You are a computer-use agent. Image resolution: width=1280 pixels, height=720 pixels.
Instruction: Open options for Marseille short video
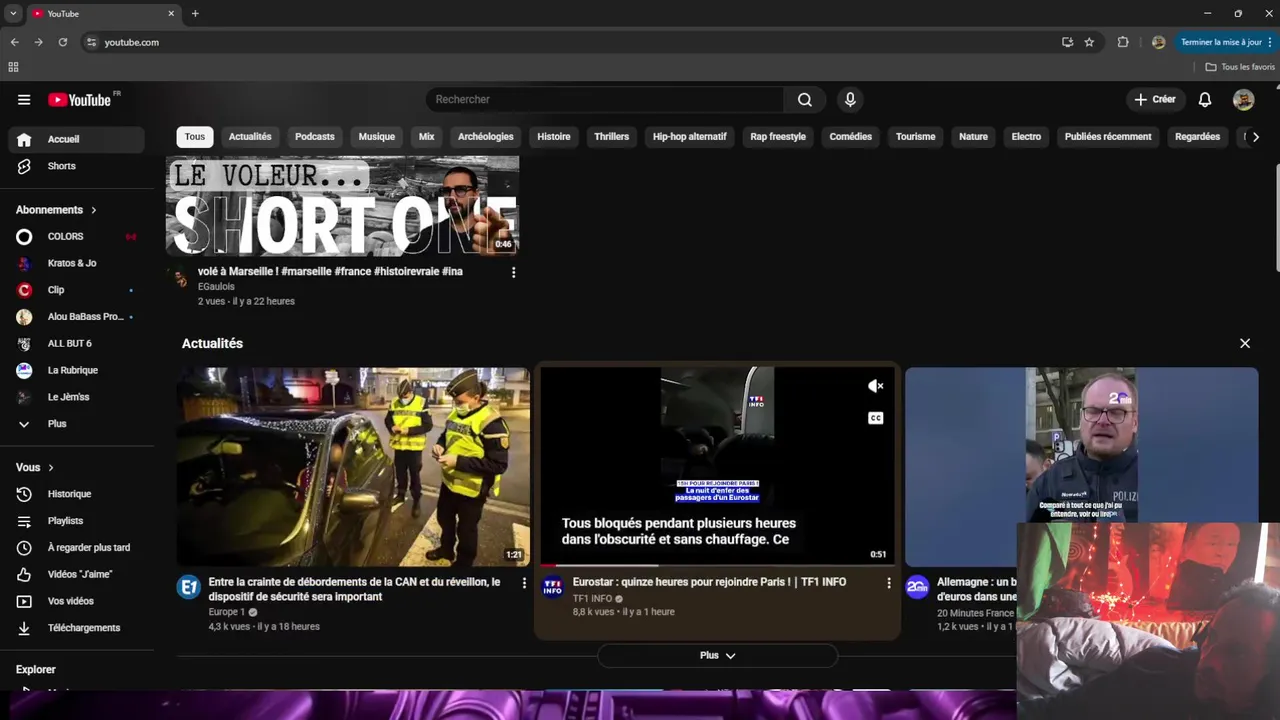click(x=514, y=272)
